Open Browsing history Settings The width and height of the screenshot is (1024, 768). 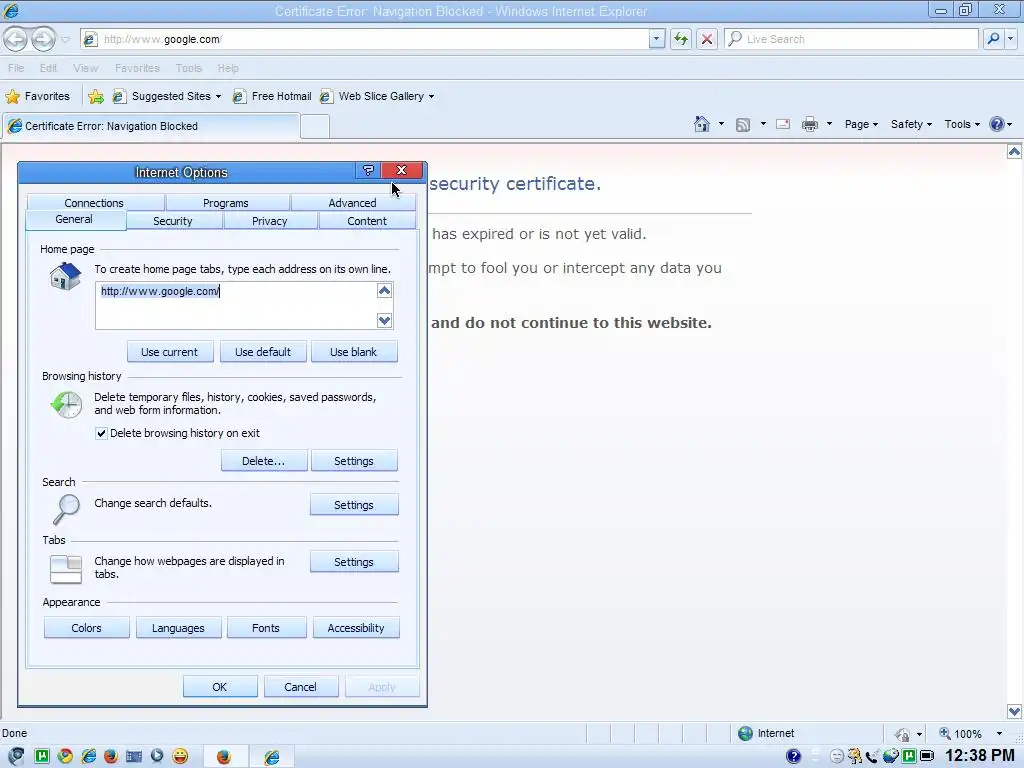point(354,460)
